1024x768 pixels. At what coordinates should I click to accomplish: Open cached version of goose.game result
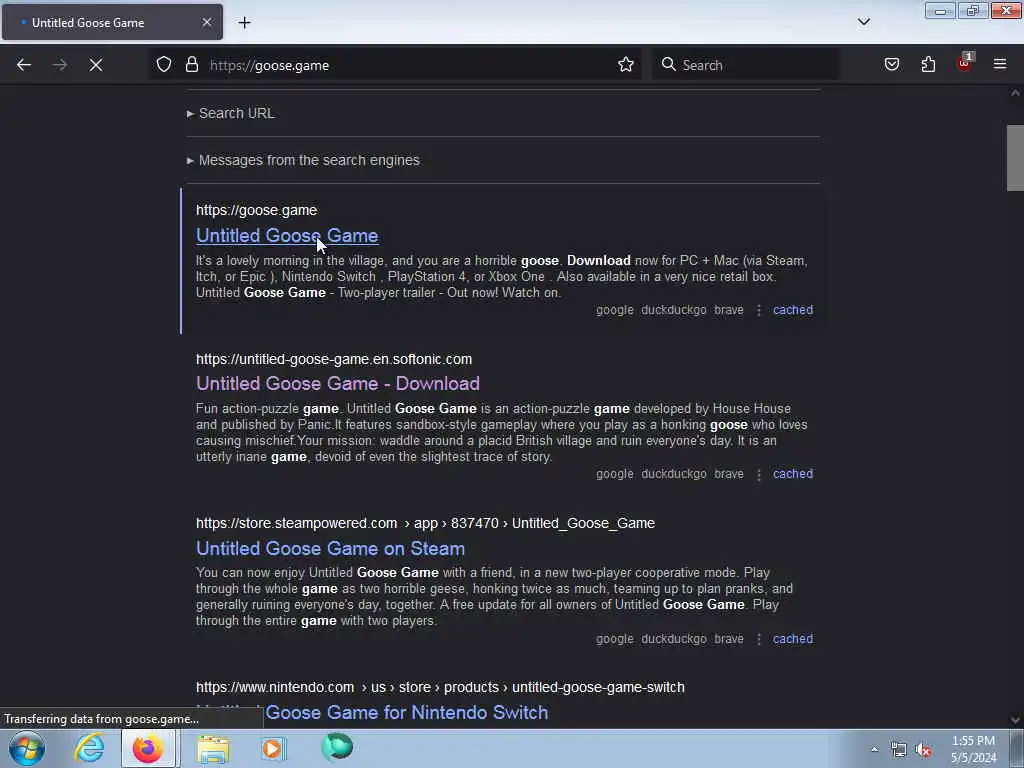click(793, 310)
